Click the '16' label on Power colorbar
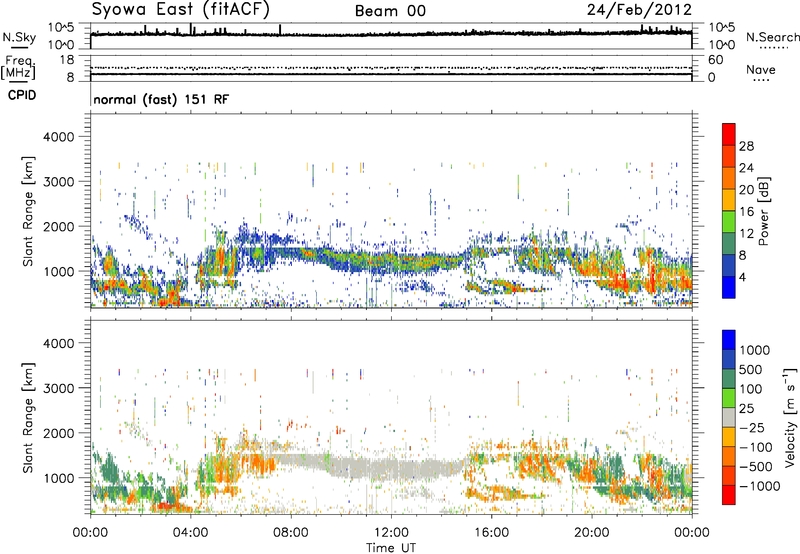The image size is (800, 554). point(746,212)
